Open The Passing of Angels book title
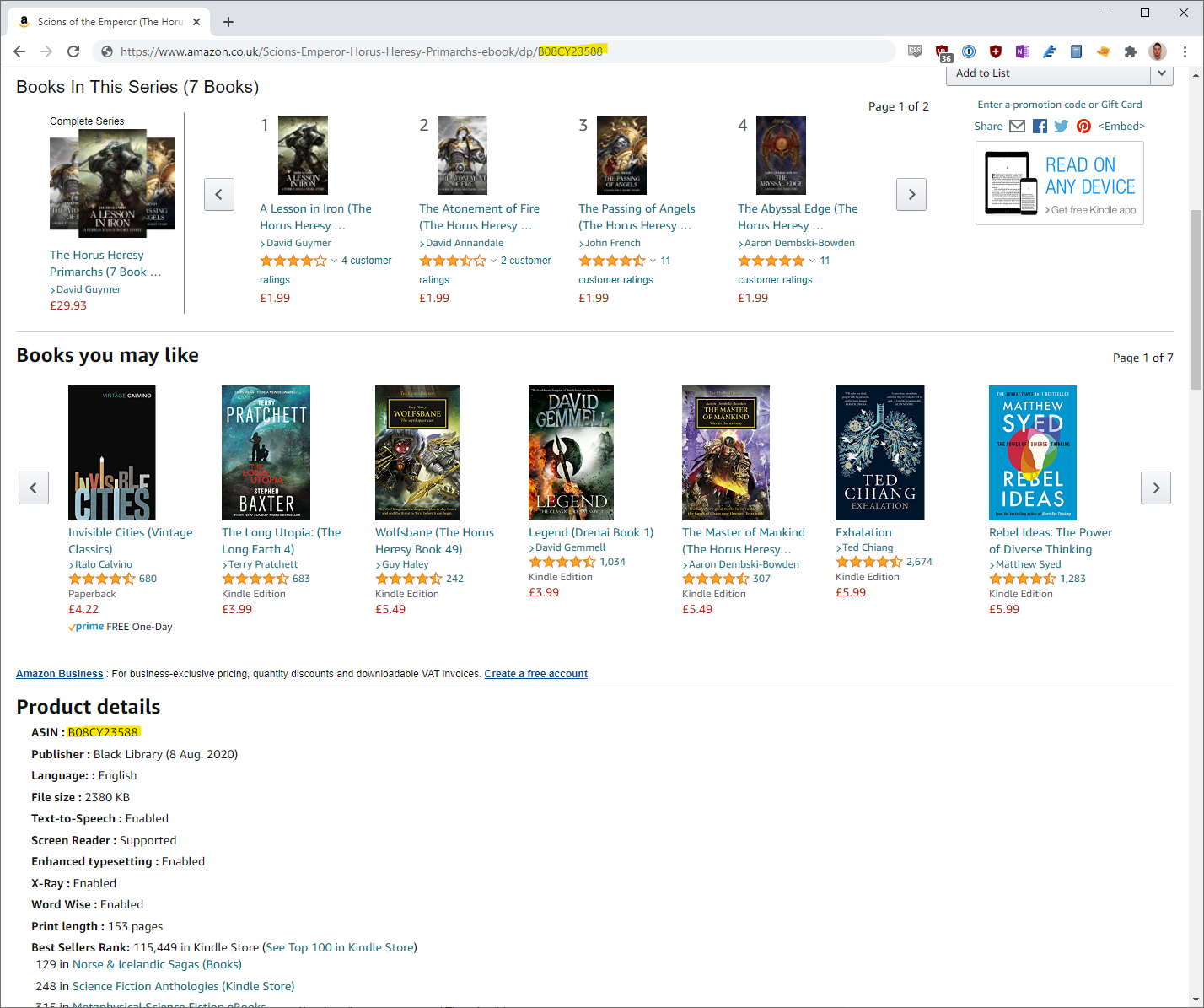1204x1008 pixels. [637, 217]
